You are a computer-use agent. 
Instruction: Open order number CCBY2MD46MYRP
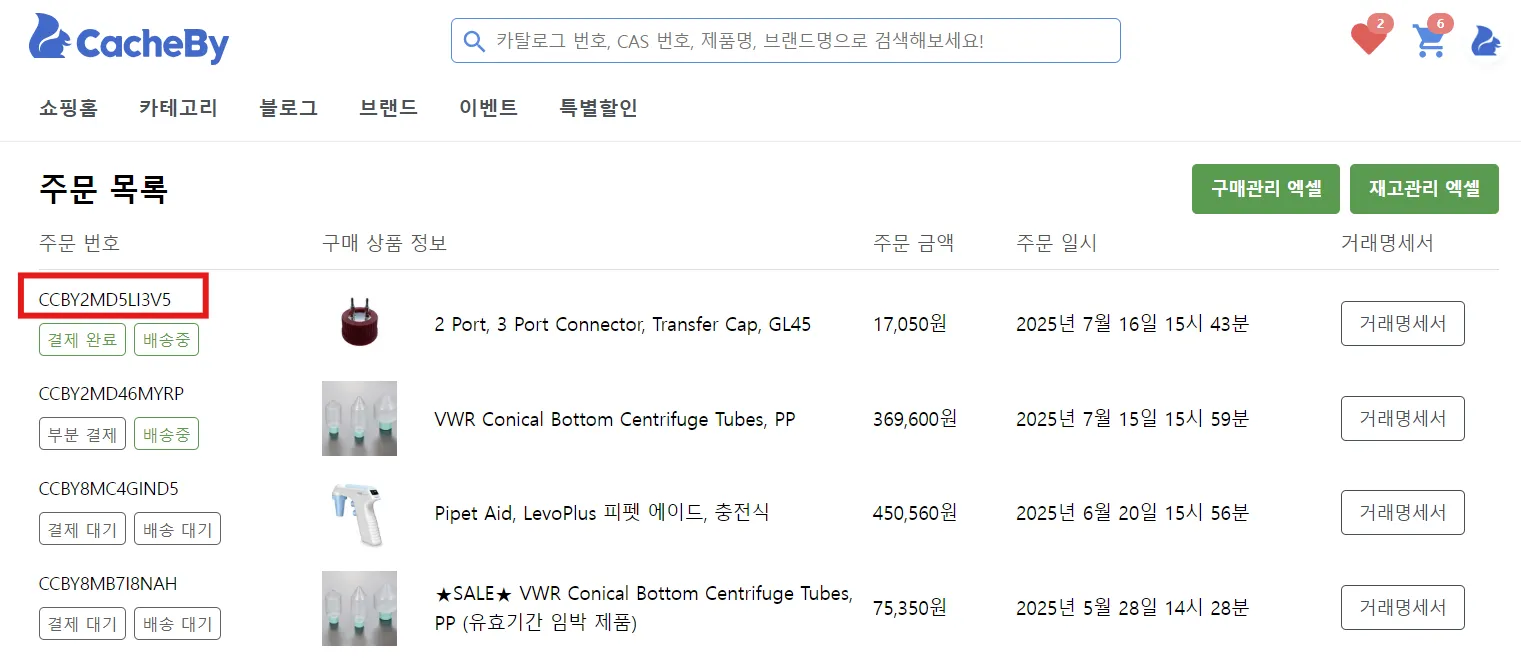(111, 394)
